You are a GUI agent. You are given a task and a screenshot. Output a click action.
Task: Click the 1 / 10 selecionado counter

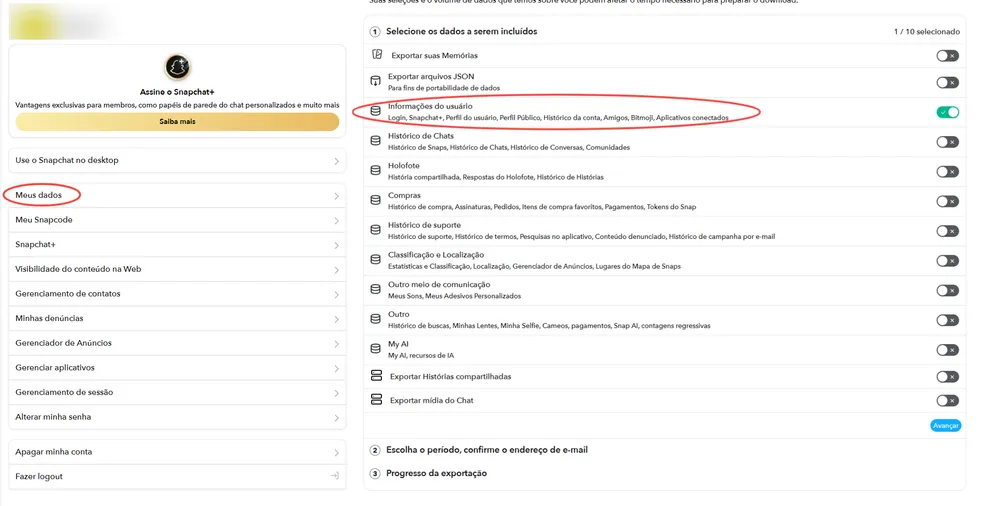click(927, 31)
